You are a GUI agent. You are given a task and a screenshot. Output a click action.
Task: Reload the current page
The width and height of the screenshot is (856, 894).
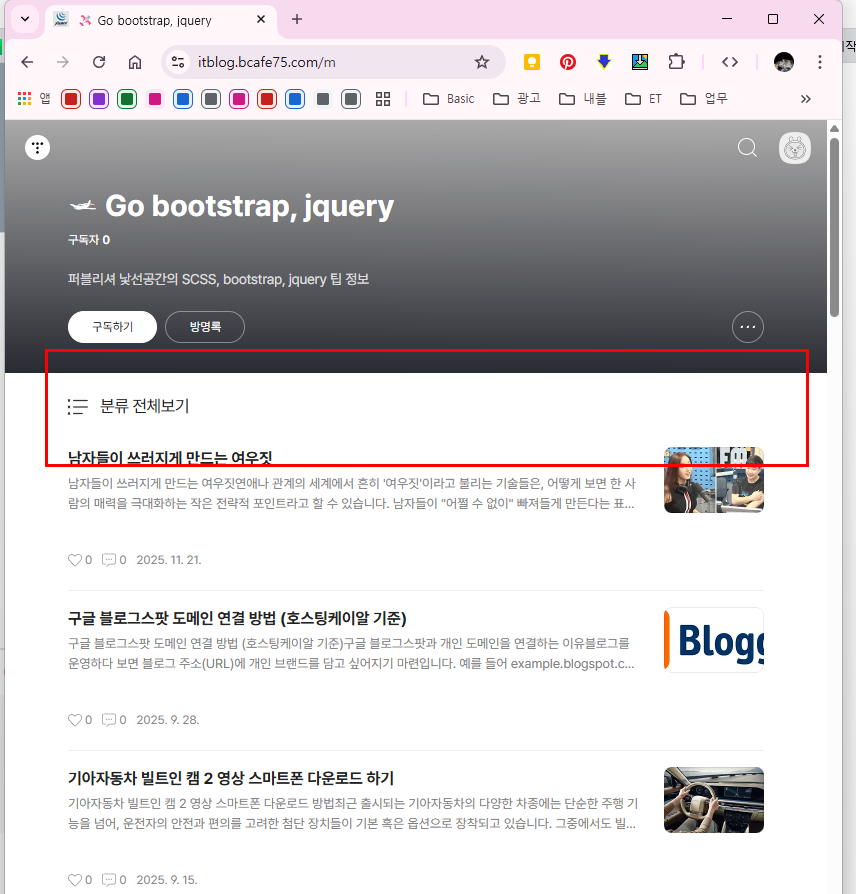point(99,62)
